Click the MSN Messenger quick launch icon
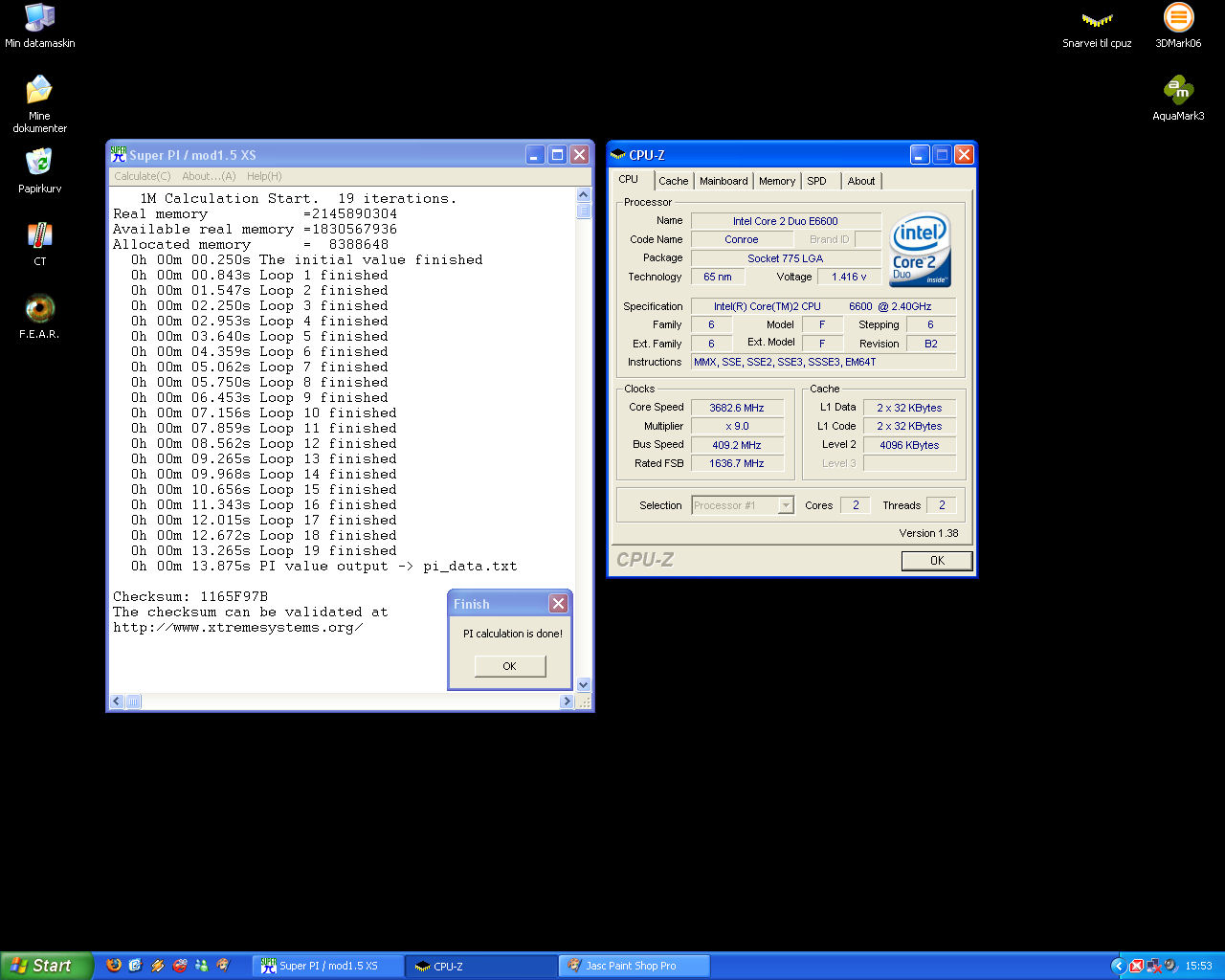 (x=202, y=966)
